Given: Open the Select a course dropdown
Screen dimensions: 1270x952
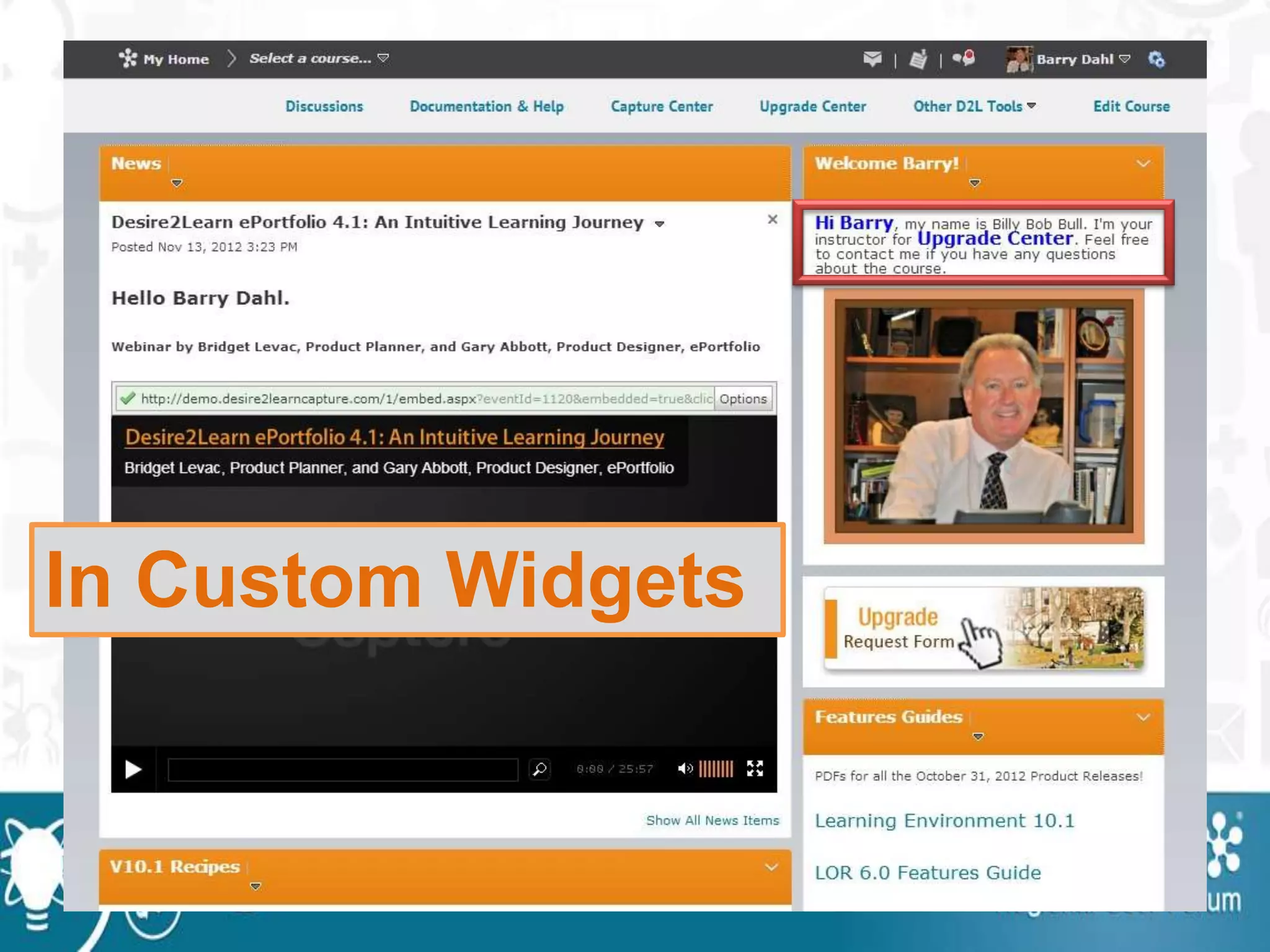Looking at the screenshot, I should [x=319, y=58].
